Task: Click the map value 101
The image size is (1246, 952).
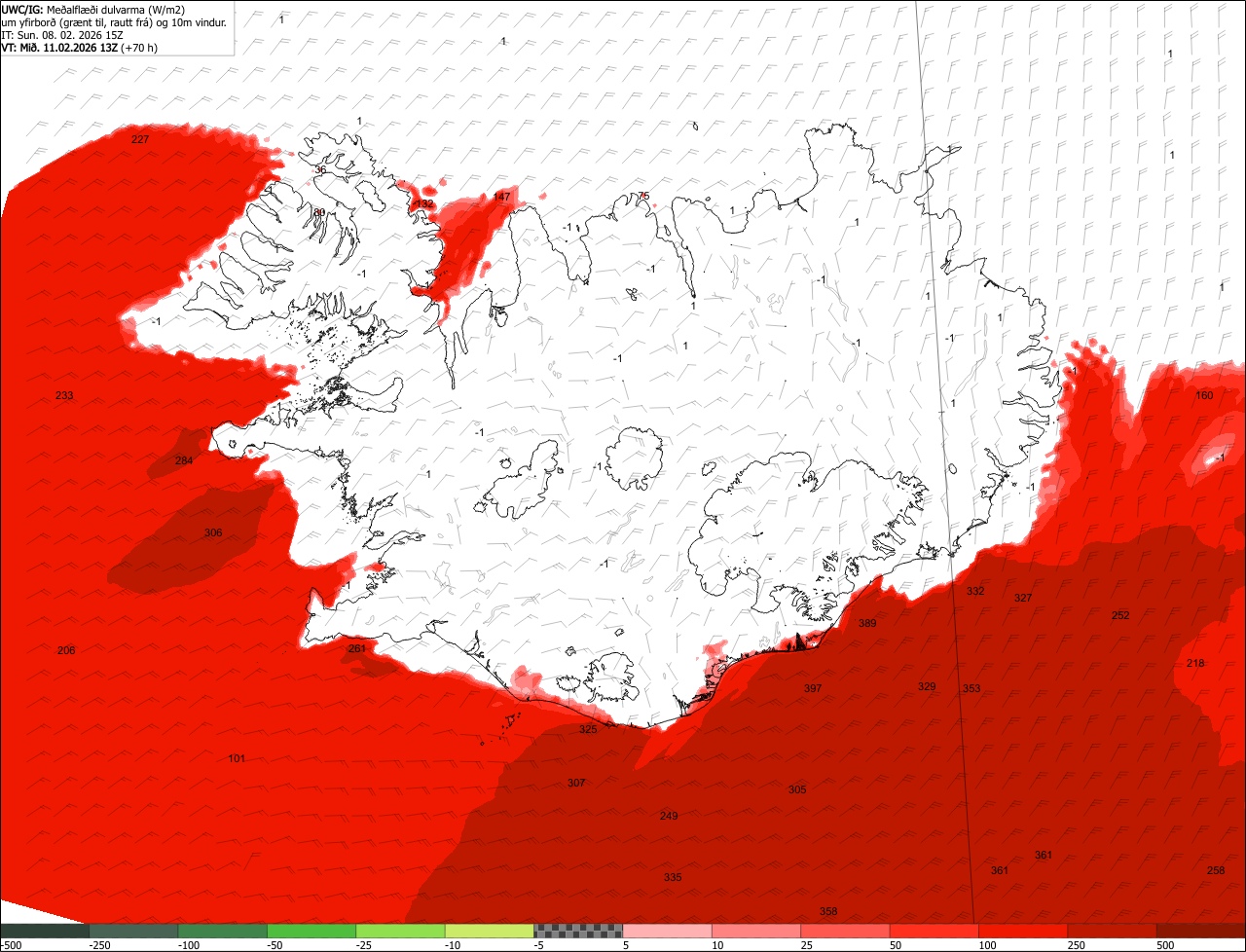Action: 237,758
